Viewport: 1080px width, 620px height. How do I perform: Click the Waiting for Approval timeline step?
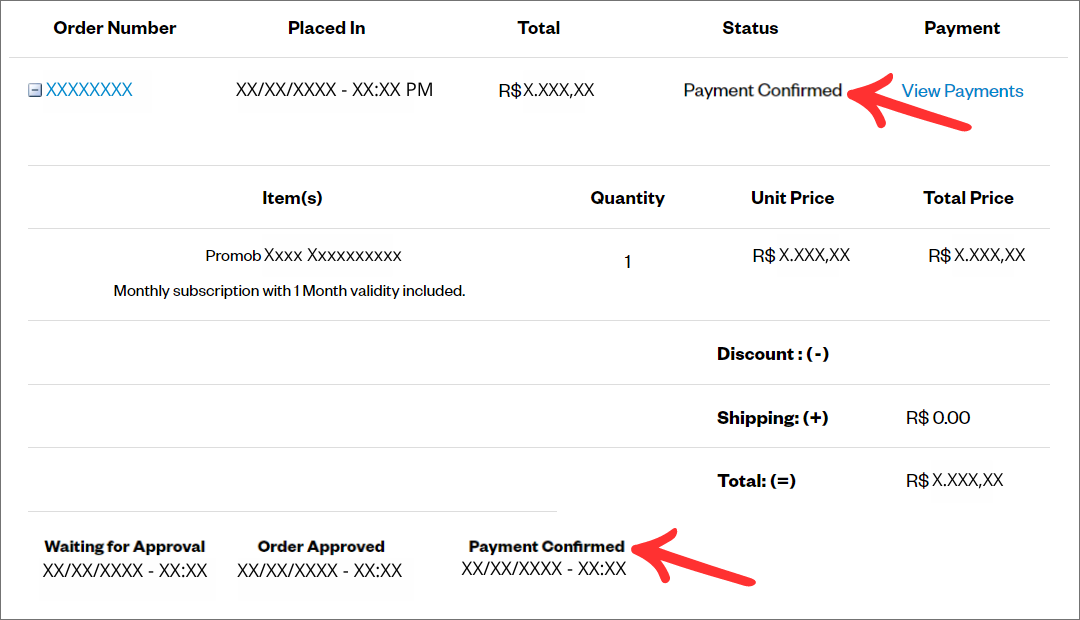pos(125,547)
